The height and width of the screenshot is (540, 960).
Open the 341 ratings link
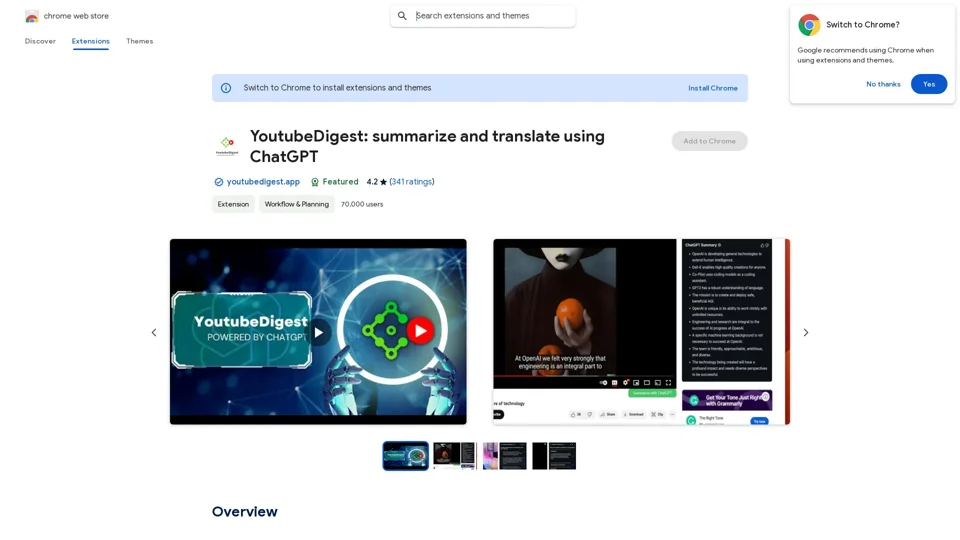pyautogui.click(x=412, y=182)
